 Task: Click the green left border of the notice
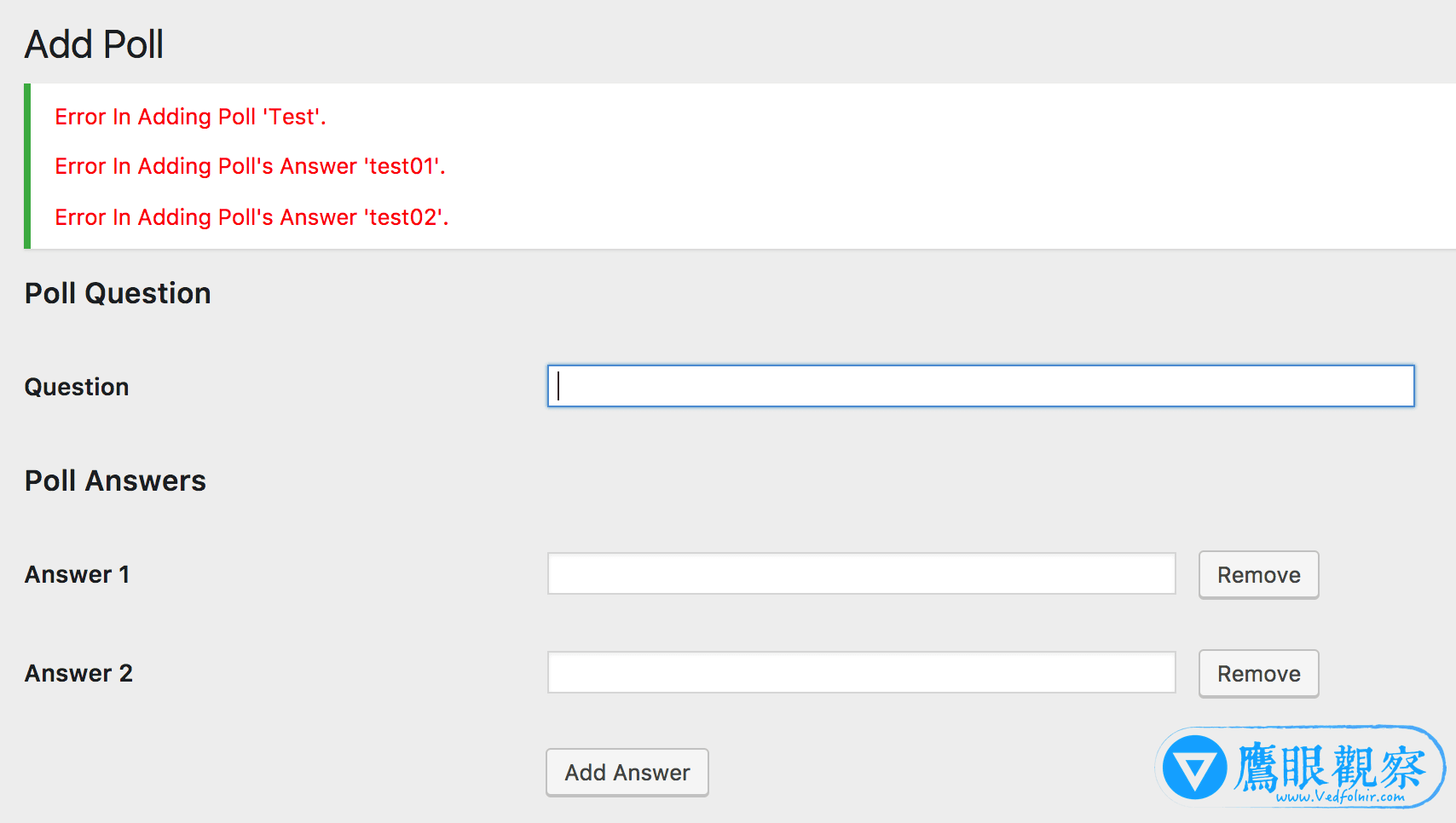click(27, 166)
